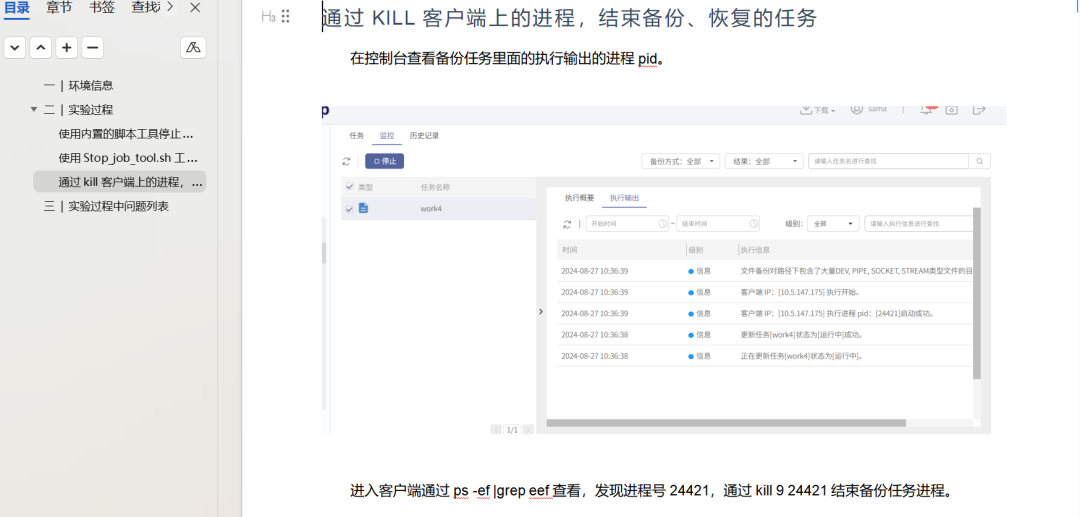The image size is (1080, 517).
Task: Click the sama user avatar icon
Action: click(857, 109)
